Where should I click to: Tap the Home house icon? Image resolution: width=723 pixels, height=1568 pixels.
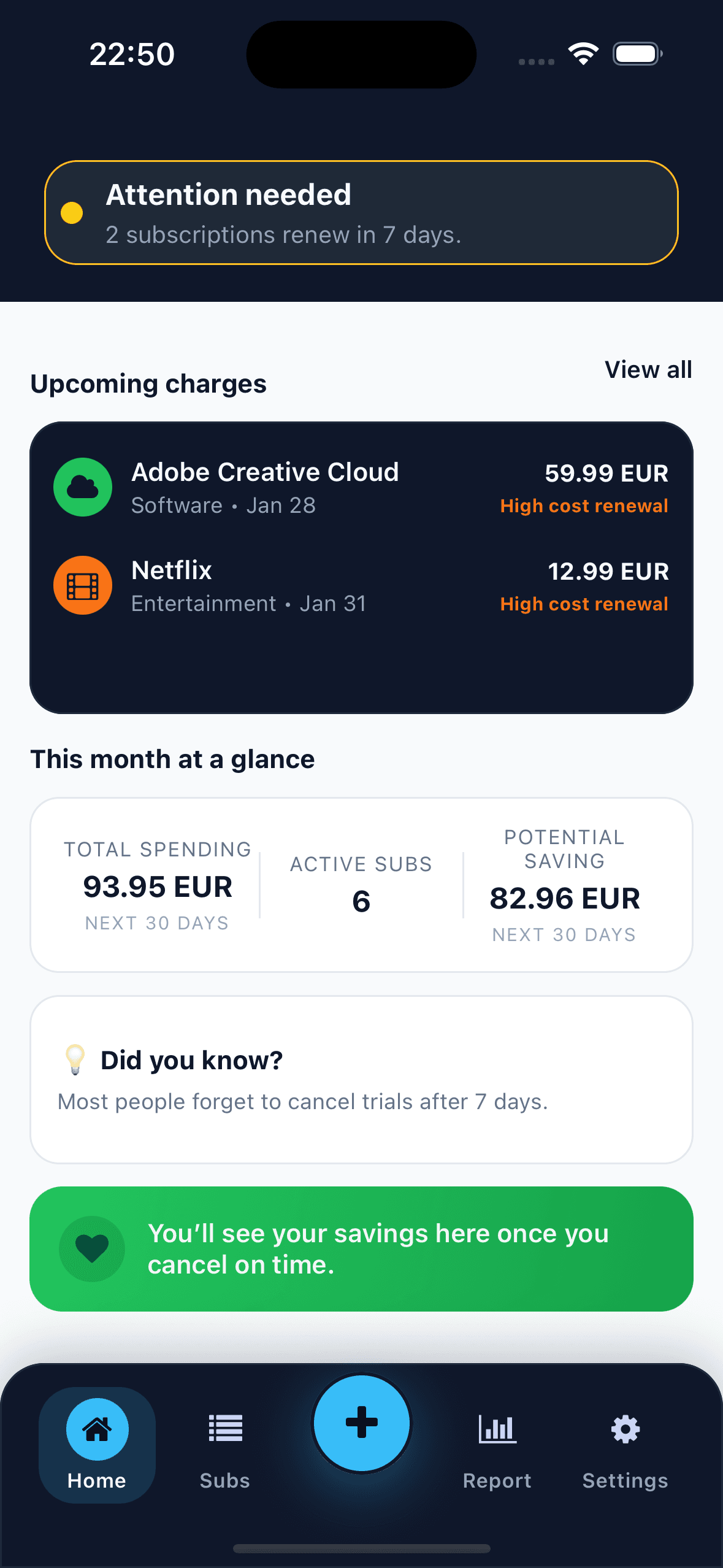point(97,1429)
